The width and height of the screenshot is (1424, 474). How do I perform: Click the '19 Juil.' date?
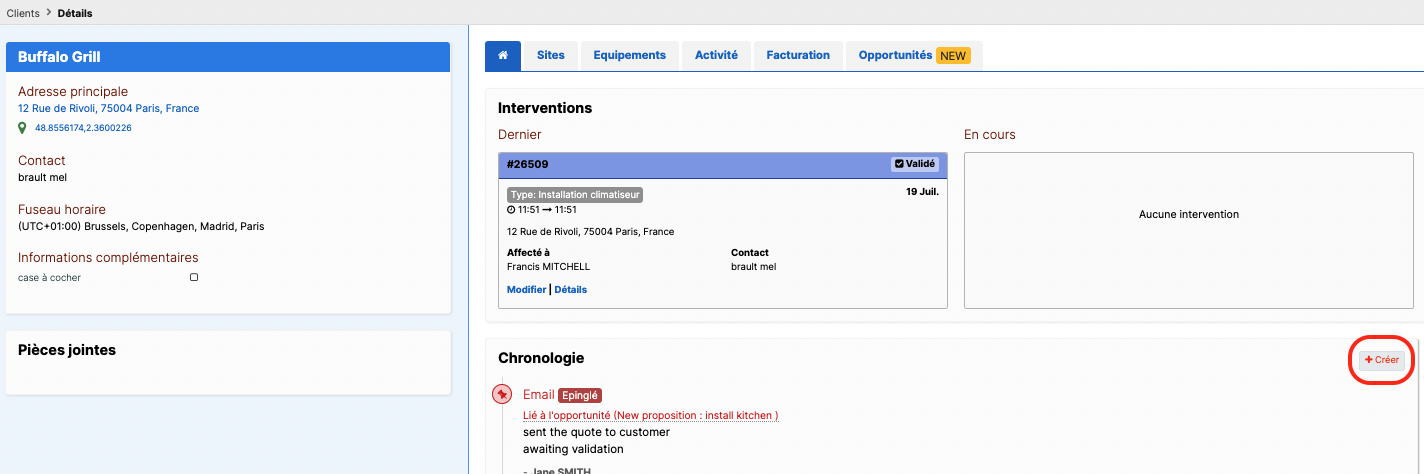[922, 191]
